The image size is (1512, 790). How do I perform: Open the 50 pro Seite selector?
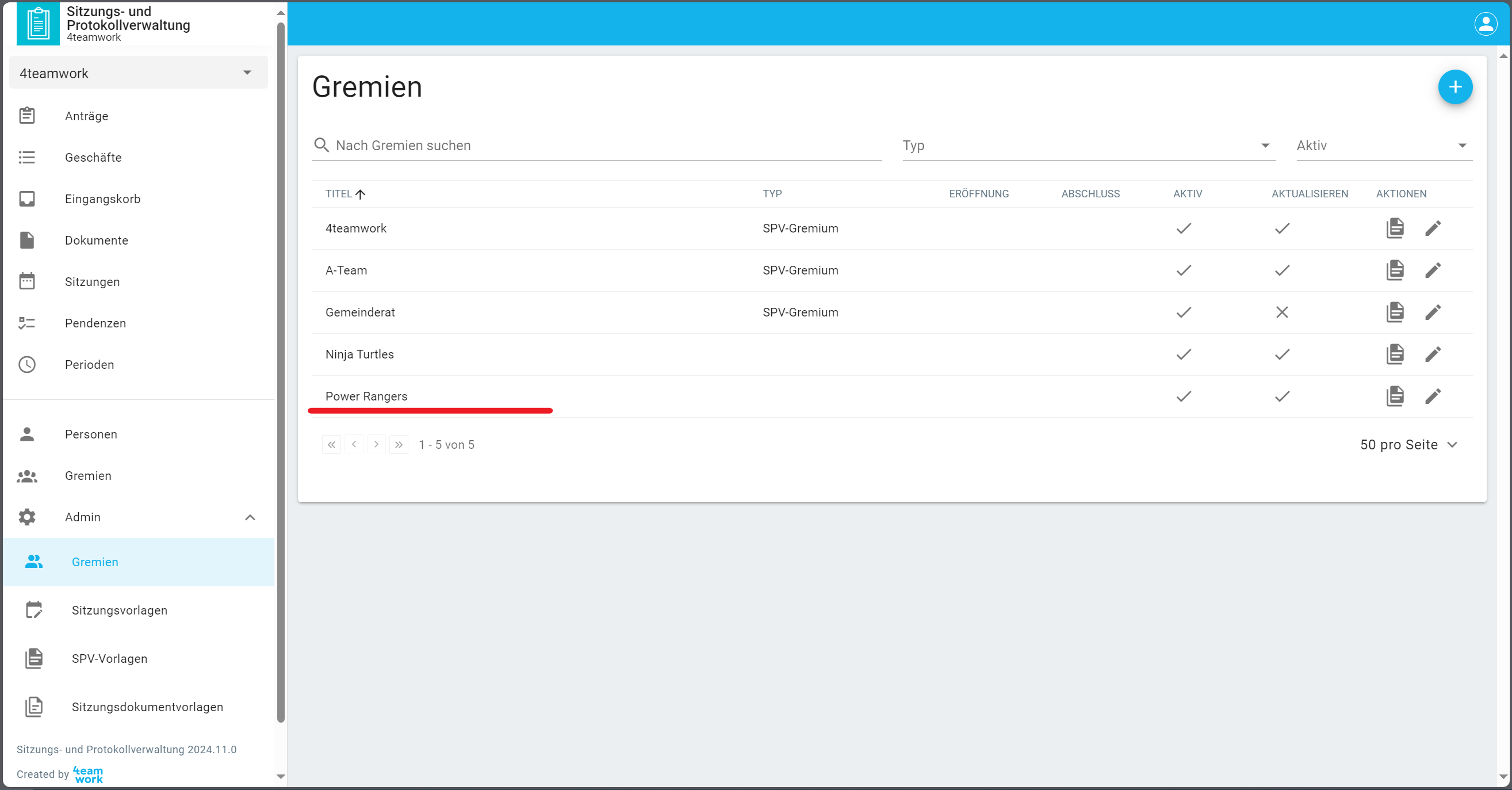(x=1408, y=445)
